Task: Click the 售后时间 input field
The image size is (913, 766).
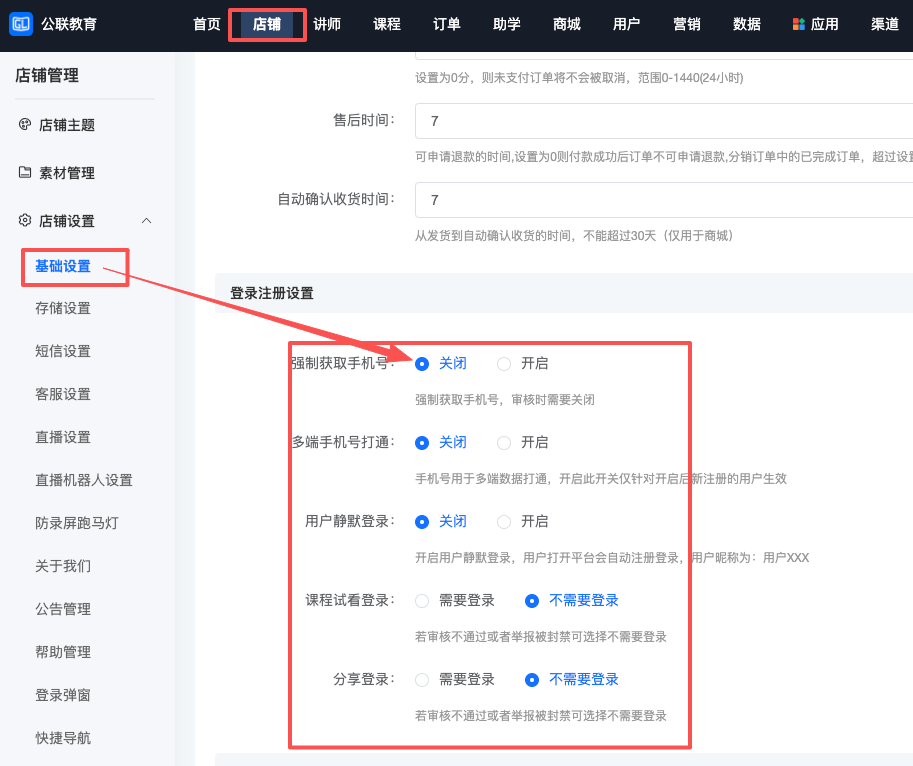Action: click(x=660, y=121)
